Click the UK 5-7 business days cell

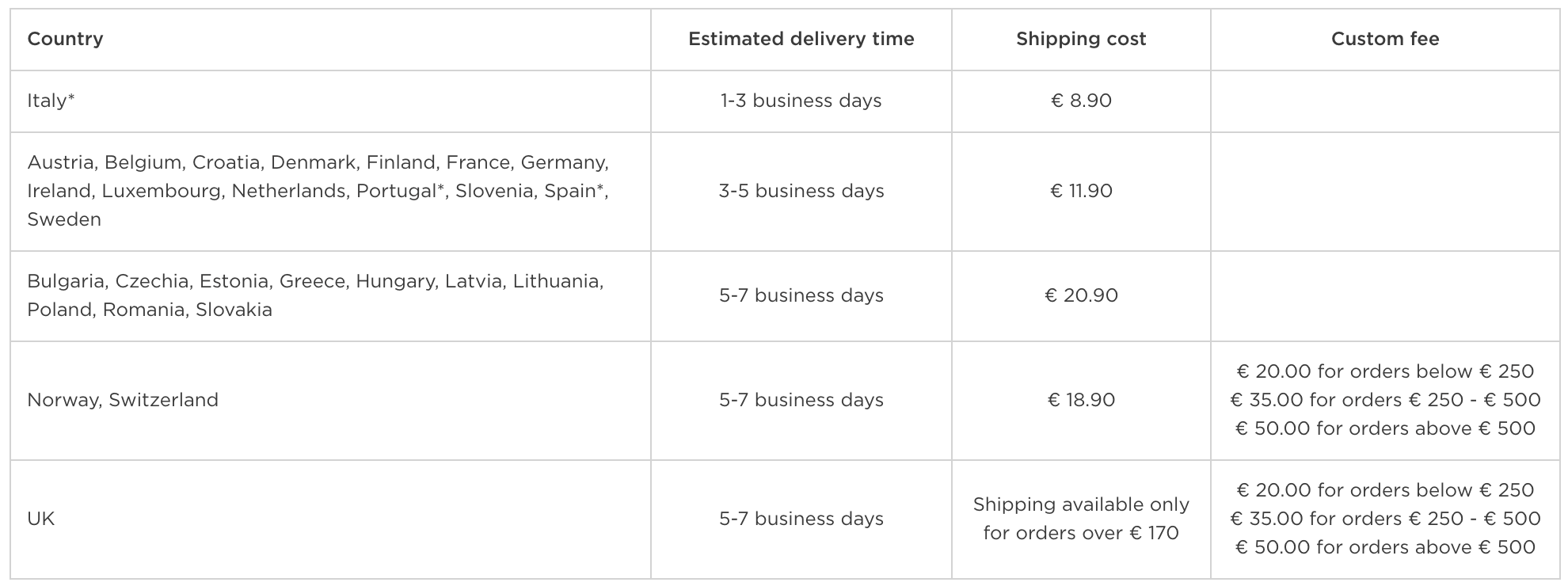801,519
